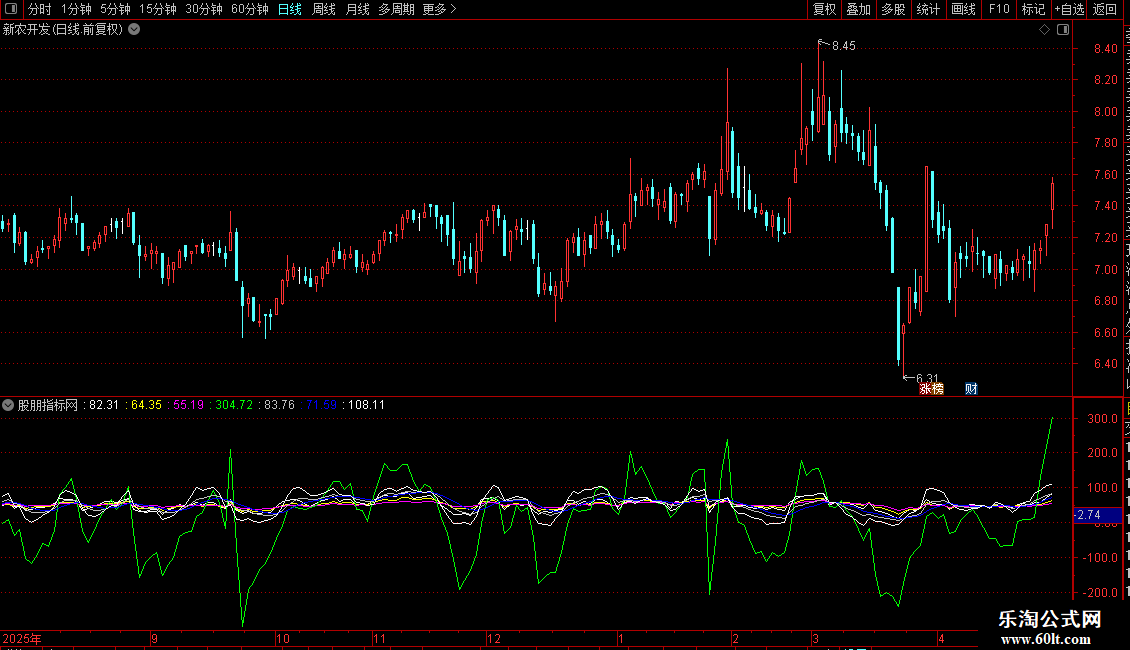Click the -200.0 indicator axis label

[x=1100, y=592]
